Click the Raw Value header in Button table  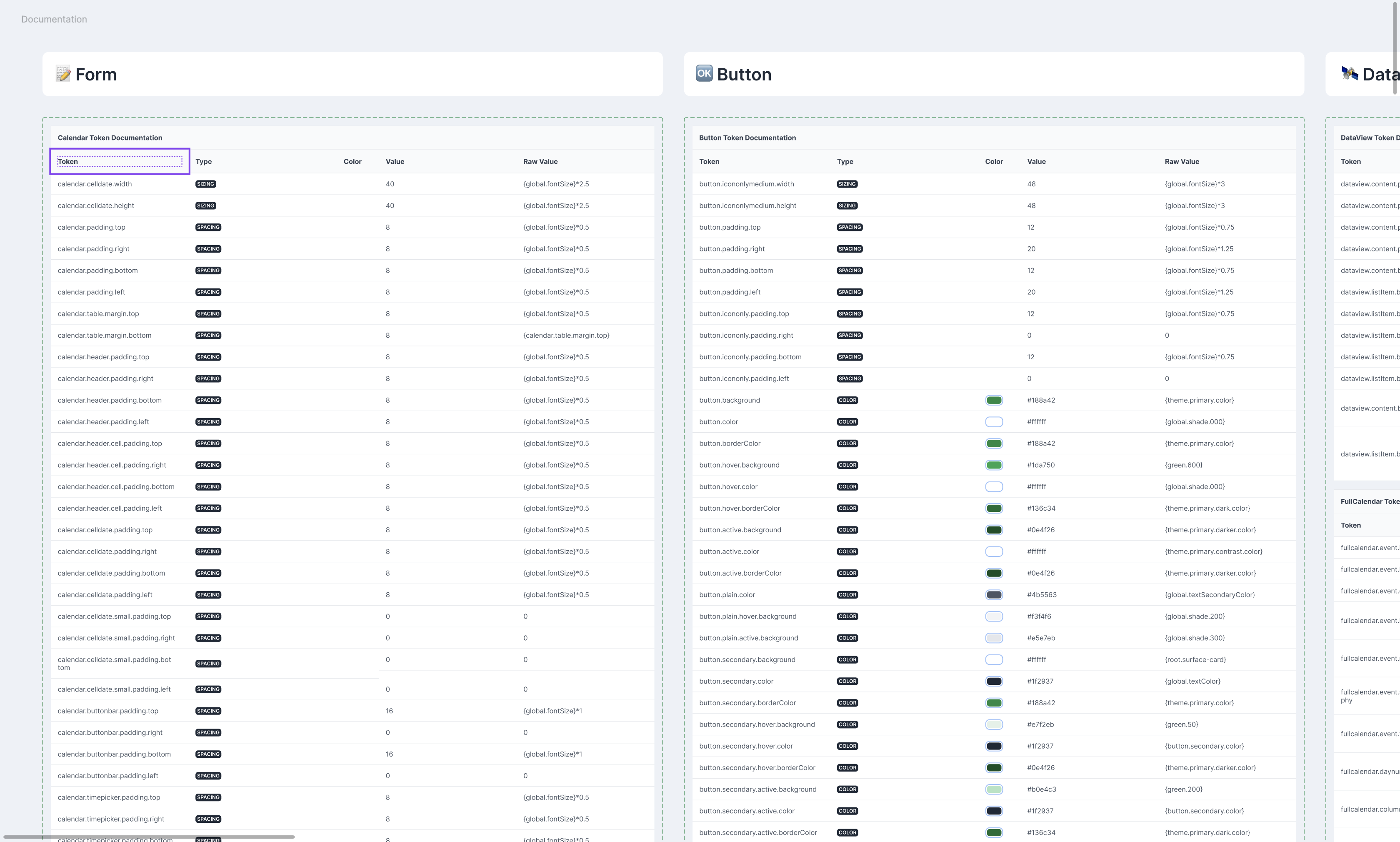coord(1182,162)
